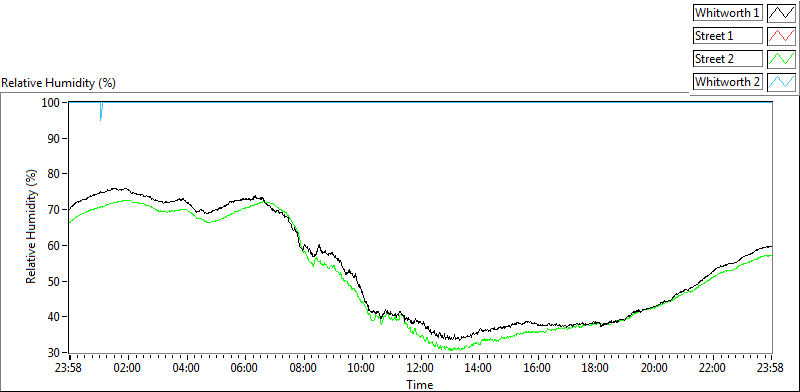Click the Street 1 red plot icon
The width and height of the screenshot is (800, 392).
coord(782,36)
